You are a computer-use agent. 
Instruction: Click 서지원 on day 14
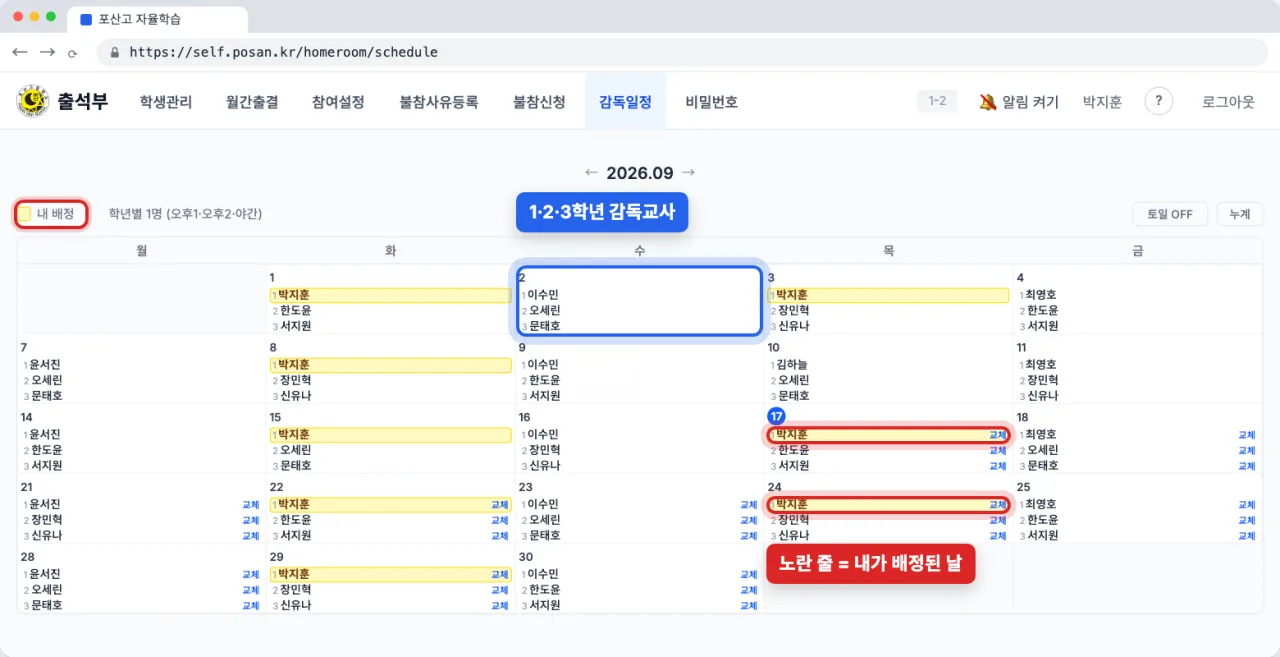pyautogui.click(x=44, y=466)
